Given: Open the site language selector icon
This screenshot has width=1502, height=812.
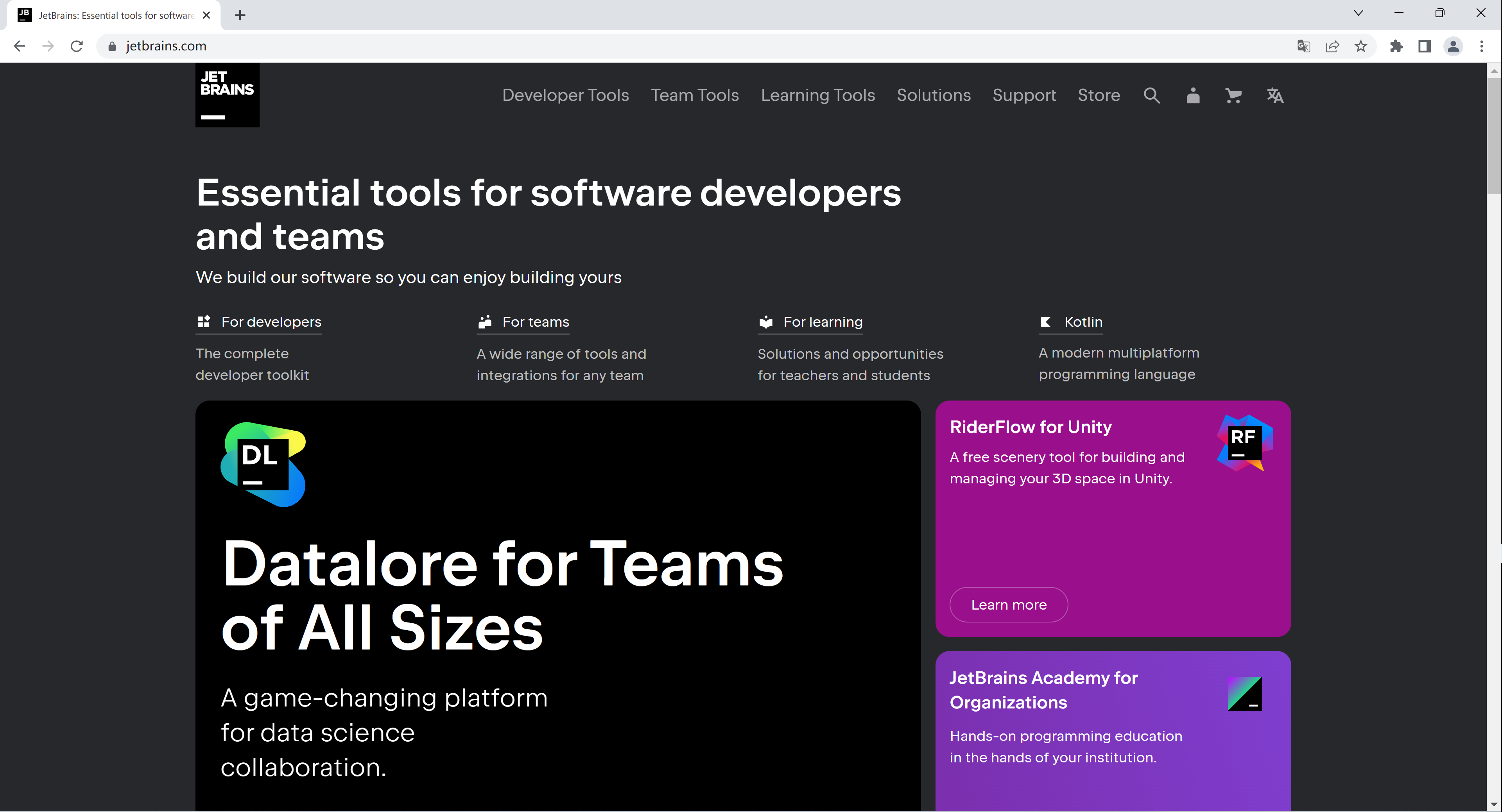Looking at the screenshot, I should (1275, 95).
